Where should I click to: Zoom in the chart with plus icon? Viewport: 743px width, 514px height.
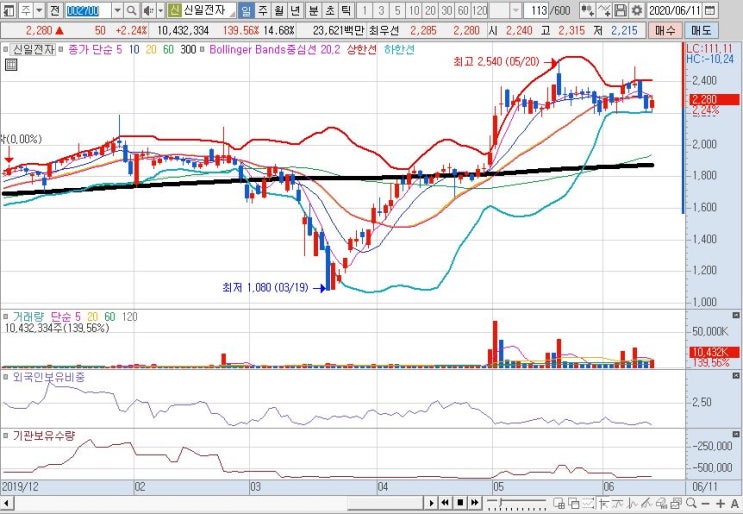tap(721, 503)
